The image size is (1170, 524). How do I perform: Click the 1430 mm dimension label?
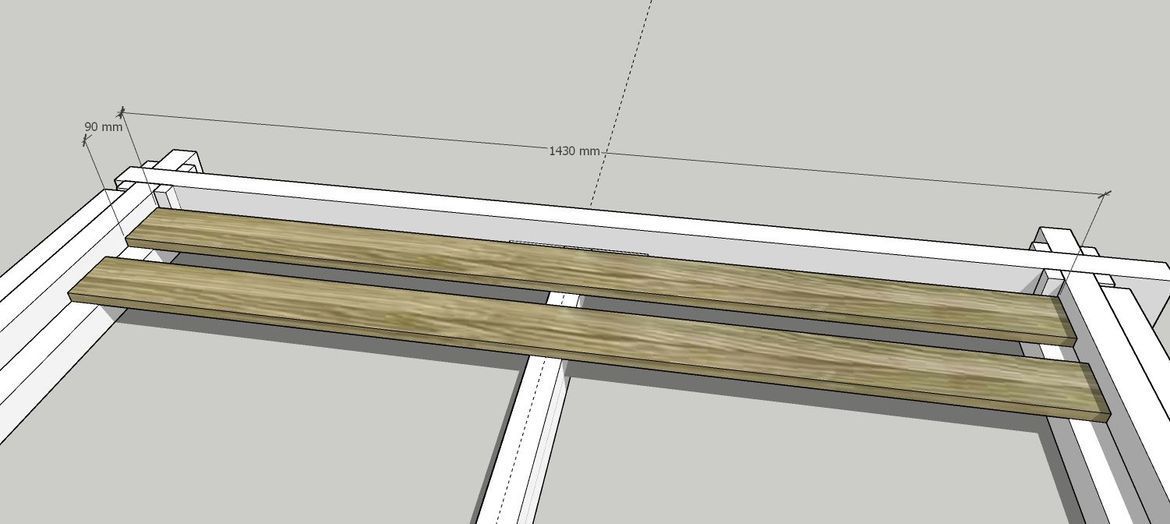click(574, 150)
